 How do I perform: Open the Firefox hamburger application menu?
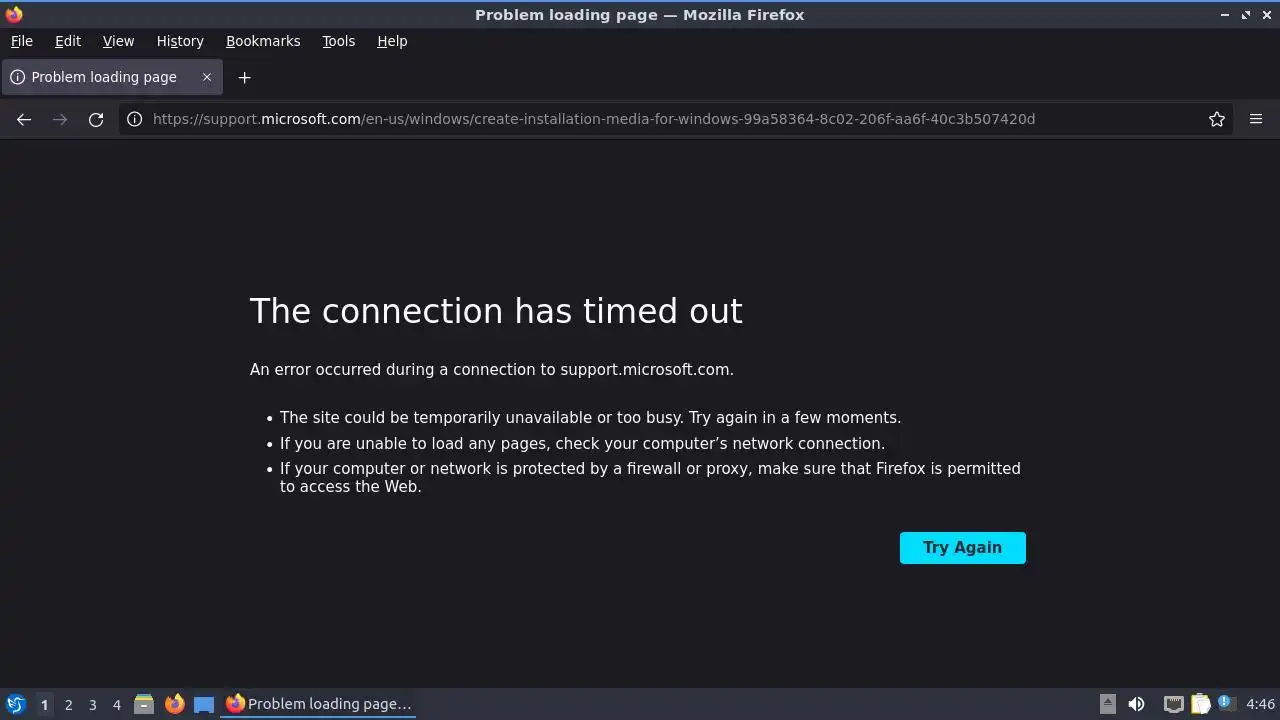1256,119
